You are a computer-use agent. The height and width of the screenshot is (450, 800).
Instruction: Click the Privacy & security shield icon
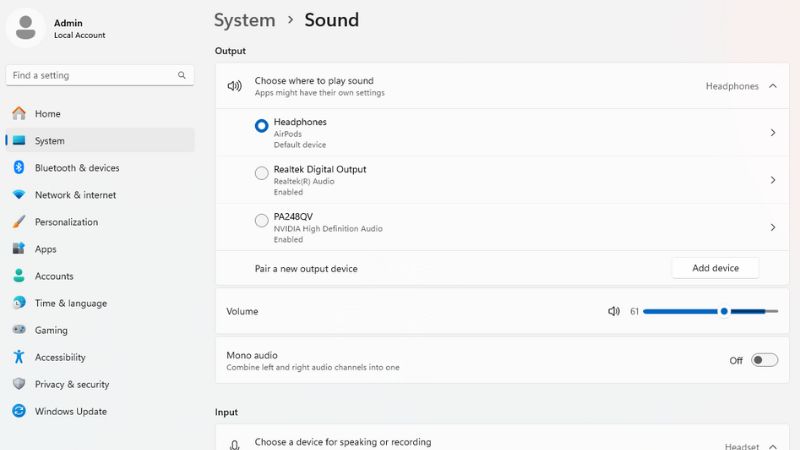(19, 384)
